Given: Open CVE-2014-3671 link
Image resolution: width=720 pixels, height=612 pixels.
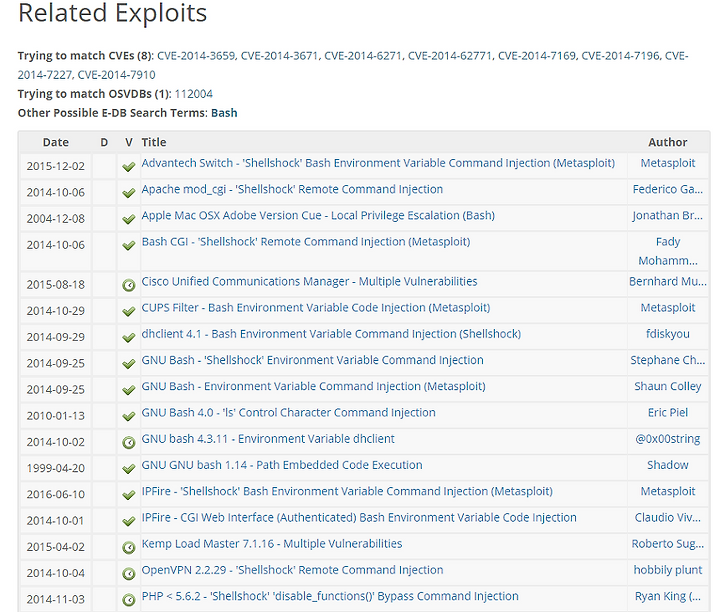Looking at the screenshot, I should tap(280, 56).
